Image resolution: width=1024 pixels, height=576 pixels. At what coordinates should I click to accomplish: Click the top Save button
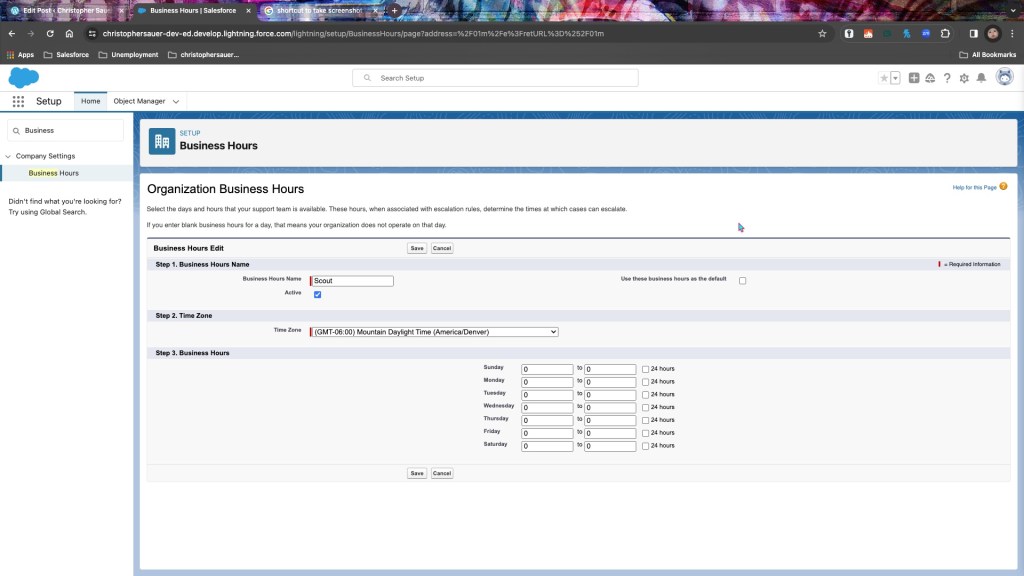[417, 248]
